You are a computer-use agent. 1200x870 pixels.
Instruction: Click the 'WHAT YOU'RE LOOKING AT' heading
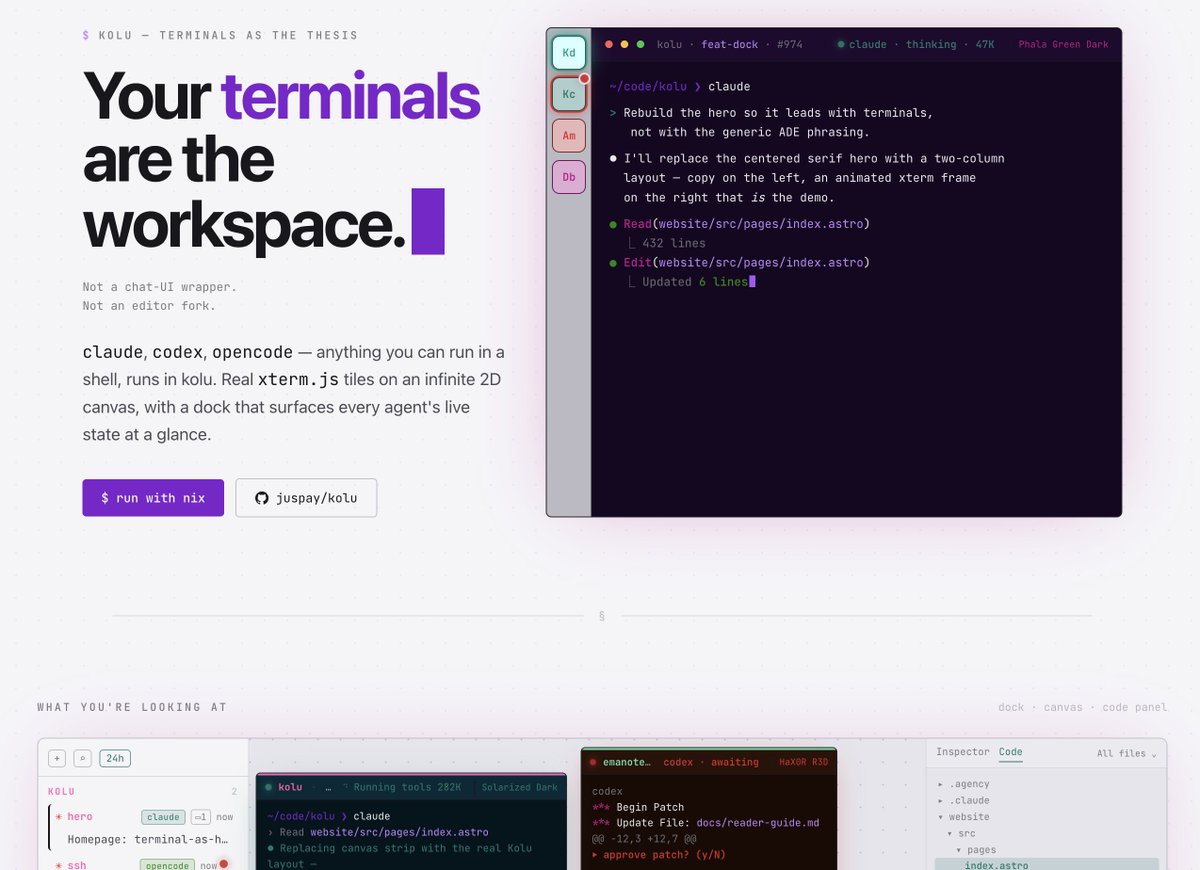point(132,707)
